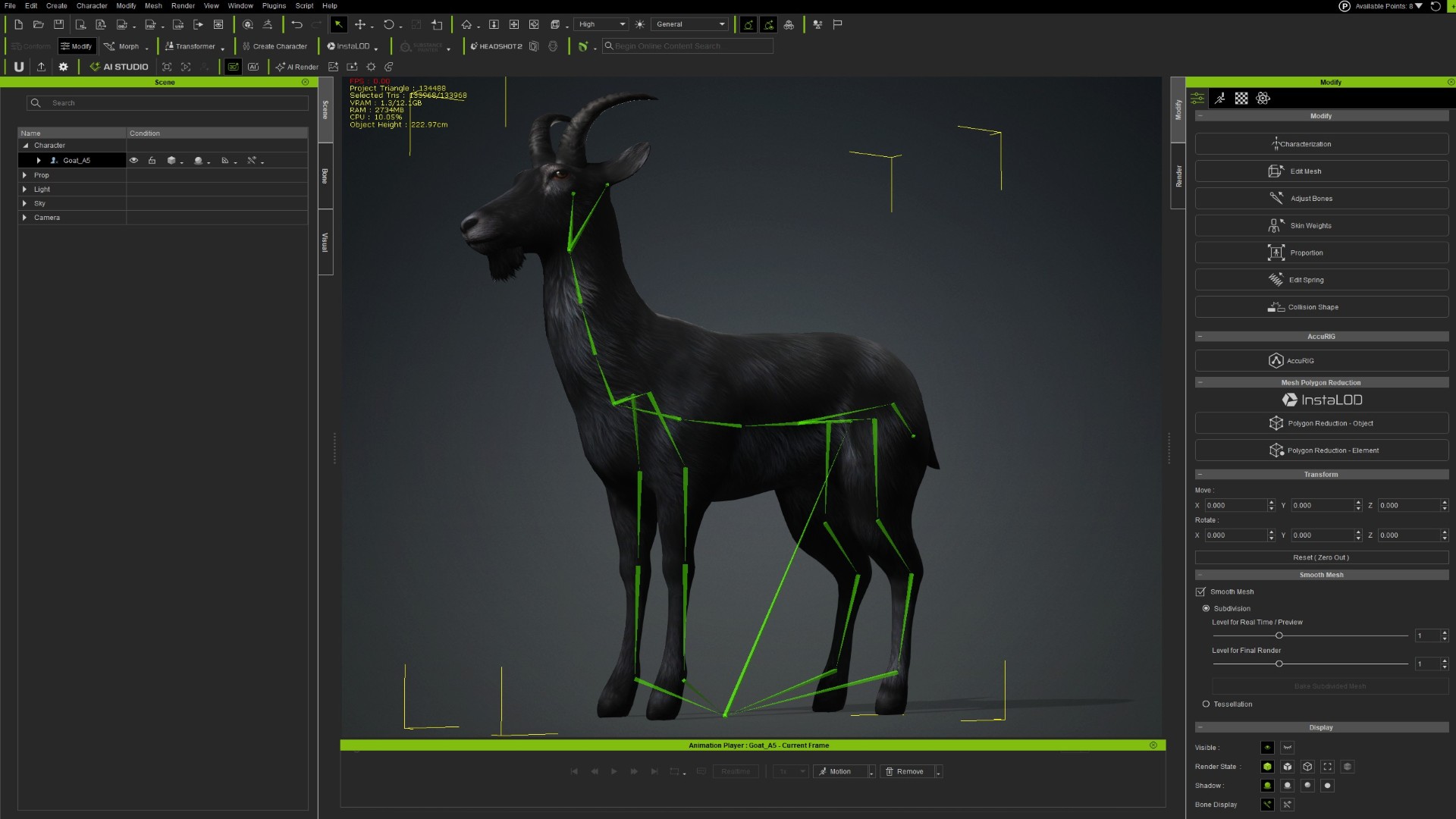Click the Create Character button

click(x=275, y=46)
